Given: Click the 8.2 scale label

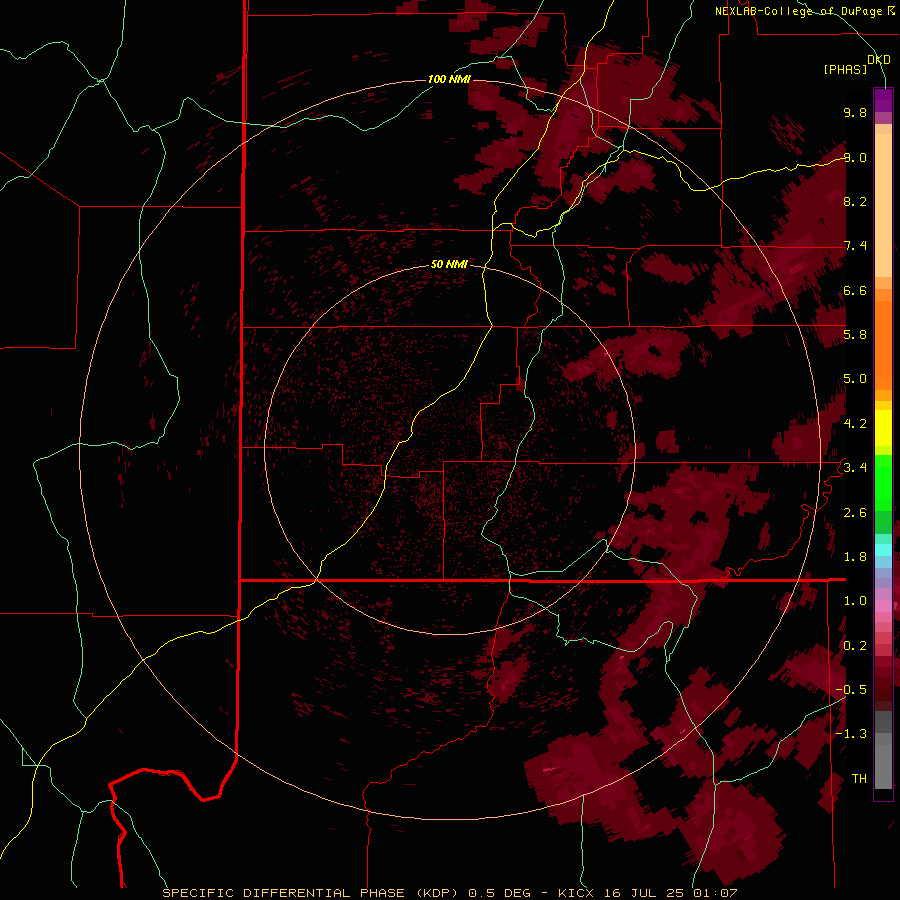Looking at the screenshot, I should [855, 201].
